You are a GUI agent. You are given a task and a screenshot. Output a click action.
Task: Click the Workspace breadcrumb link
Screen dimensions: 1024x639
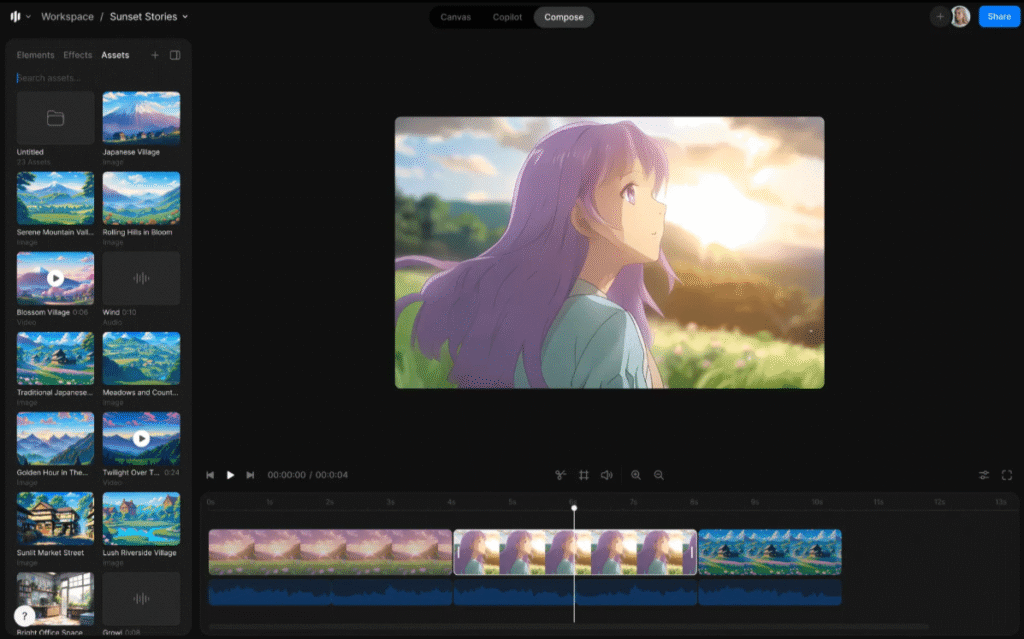coord(67,17)
